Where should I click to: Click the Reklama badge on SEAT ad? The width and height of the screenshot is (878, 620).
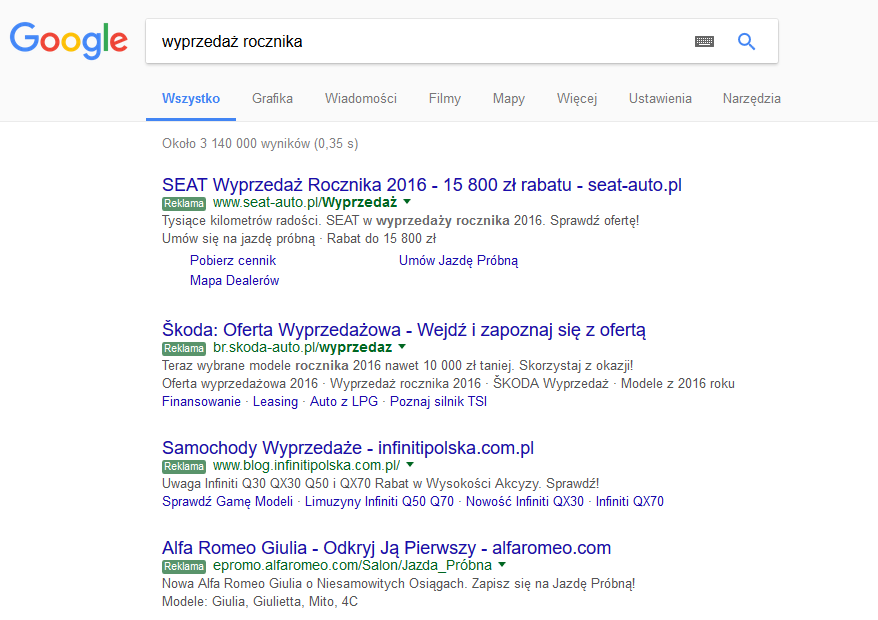(184, 203)
